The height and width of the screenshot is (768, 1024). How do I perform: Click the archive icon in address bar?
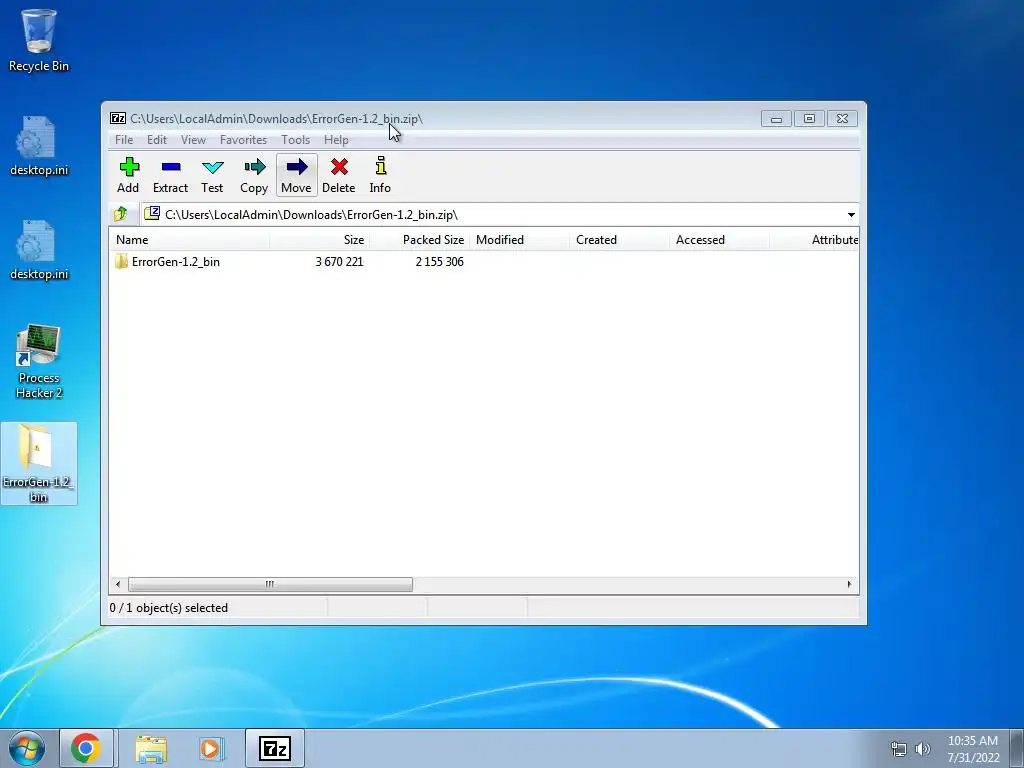click(152, 214)
